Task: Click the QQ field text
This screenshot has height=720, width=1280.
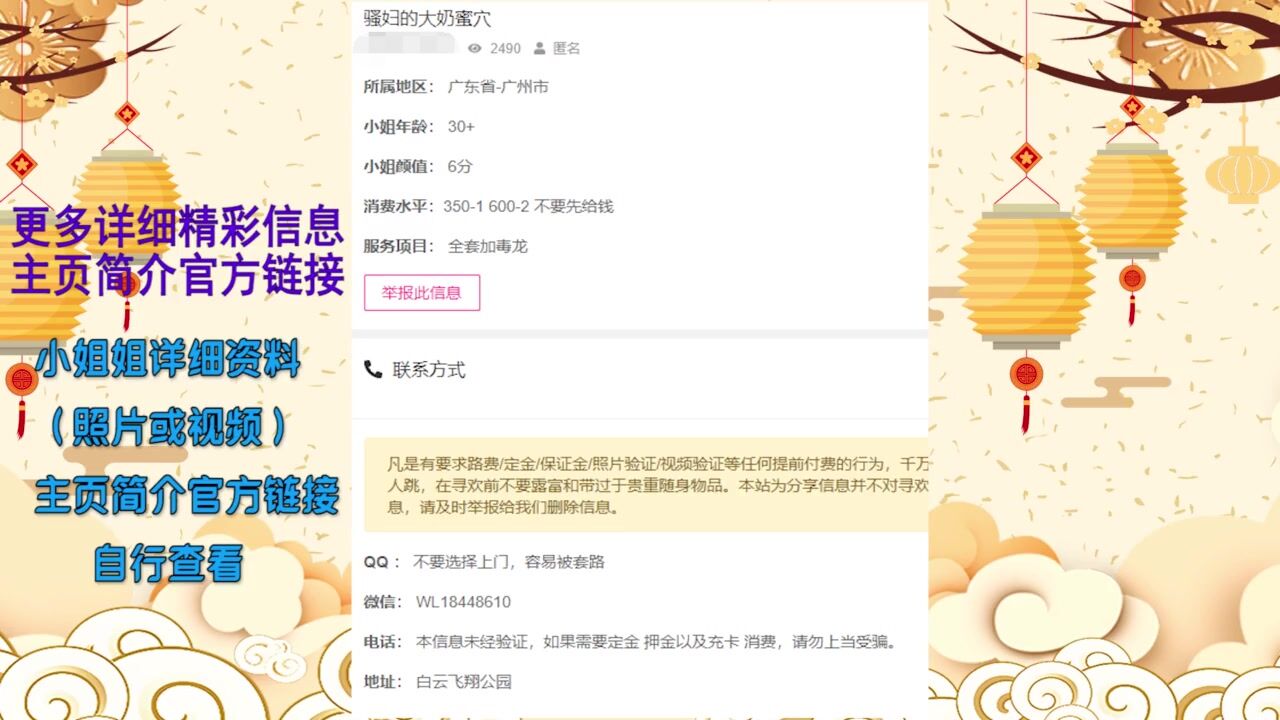Action: coord(508,562)
